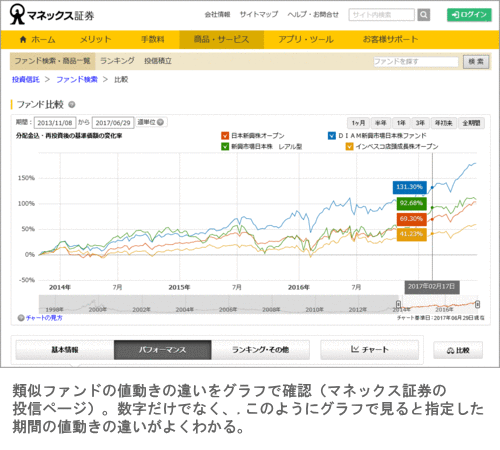
Task: Click the left range handle on timeline navigator
Action: pyautogui.click(x=398, y=304)
